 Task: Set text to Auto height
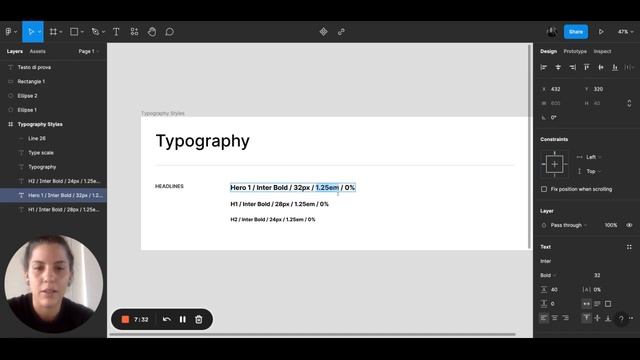click(597, 304)
